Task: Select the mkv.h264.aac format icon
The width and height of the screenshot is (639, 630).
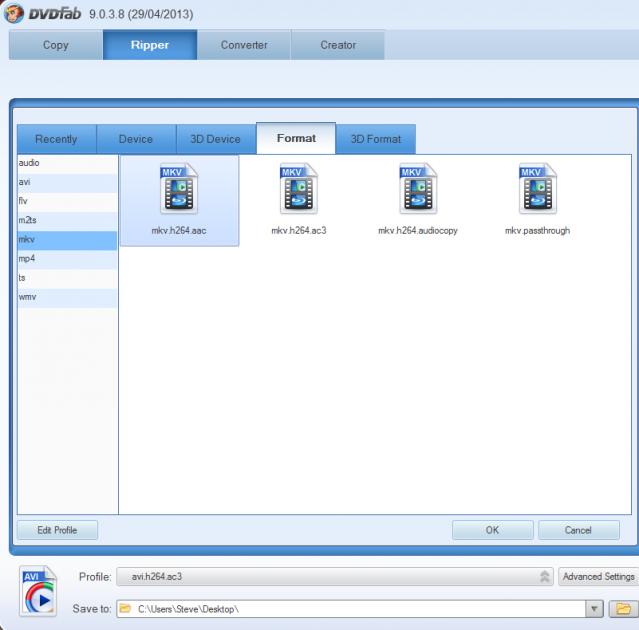Action: pos(179,190)
